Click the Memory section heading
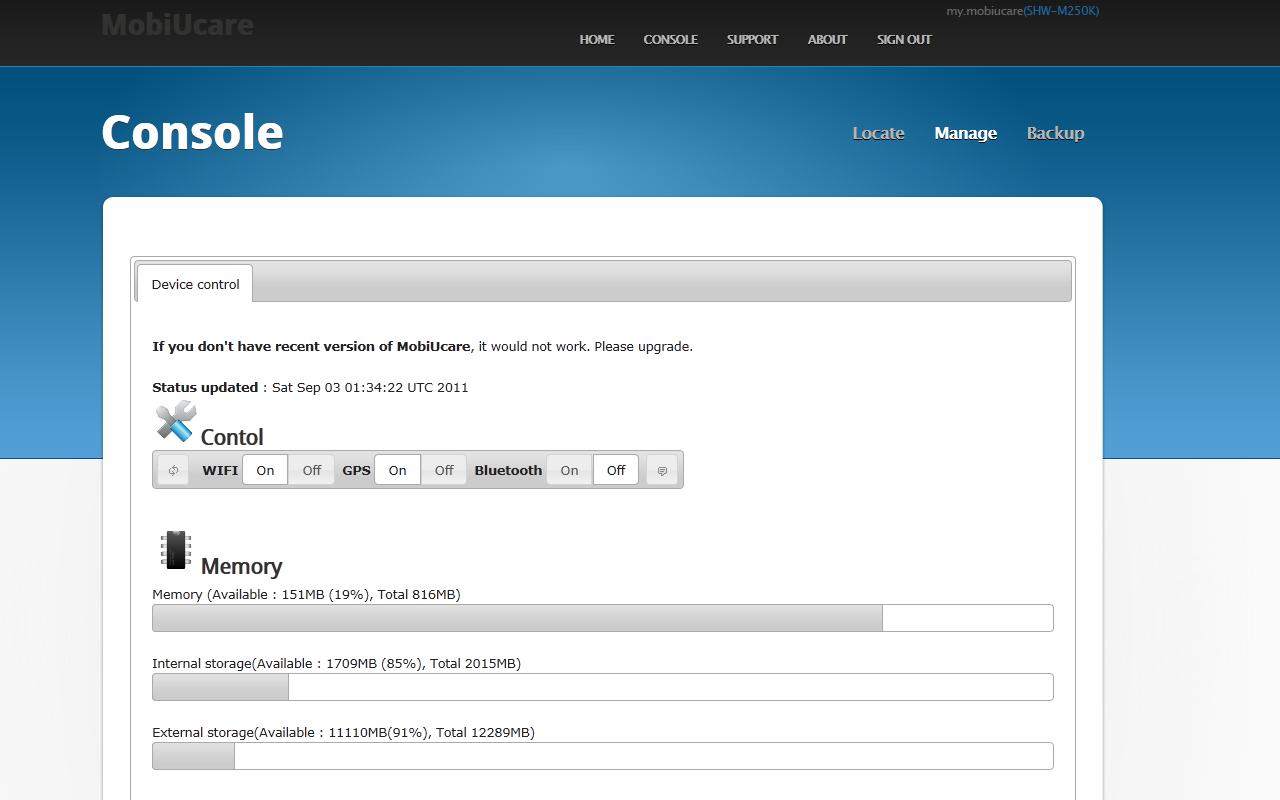1280x800 pixels. [x=242, y=566]
